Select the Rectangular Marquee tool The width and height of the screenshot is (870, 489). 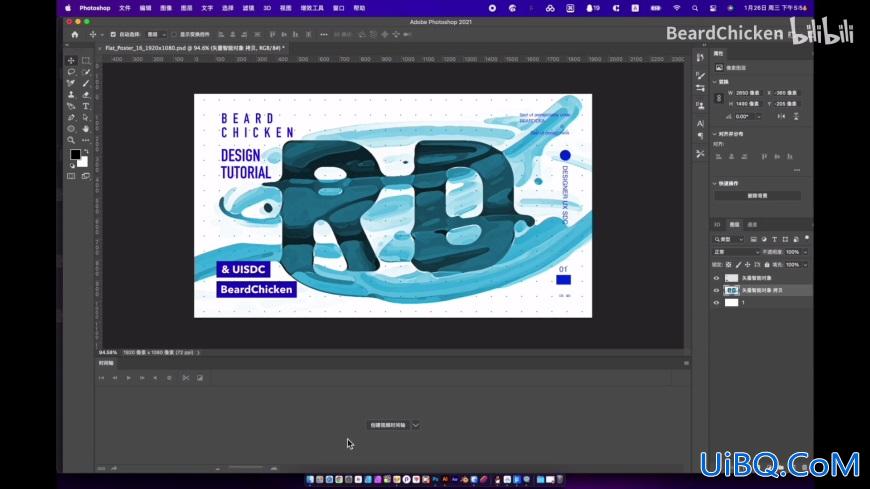(x=85, y=61)
